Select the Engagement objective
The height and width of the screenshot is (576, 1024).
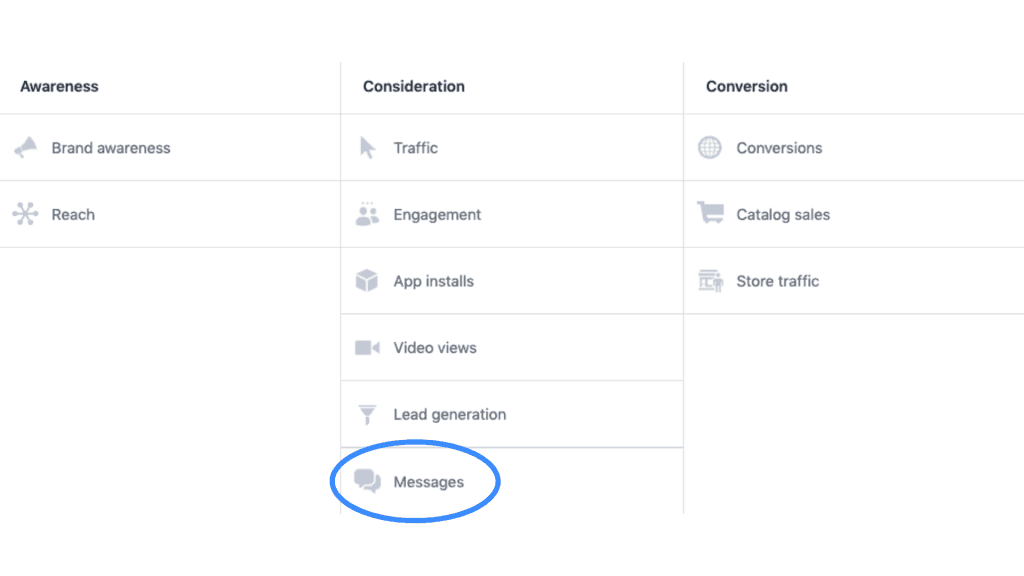coord(512,214)
